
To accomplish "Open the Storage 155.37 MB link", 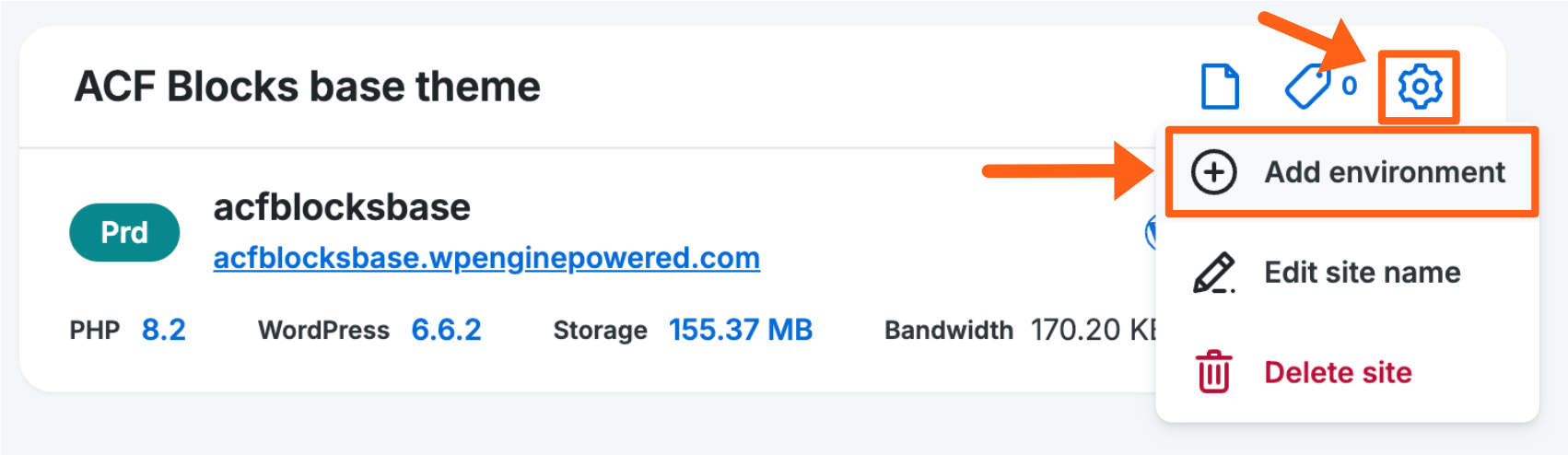I will (741, 330).
